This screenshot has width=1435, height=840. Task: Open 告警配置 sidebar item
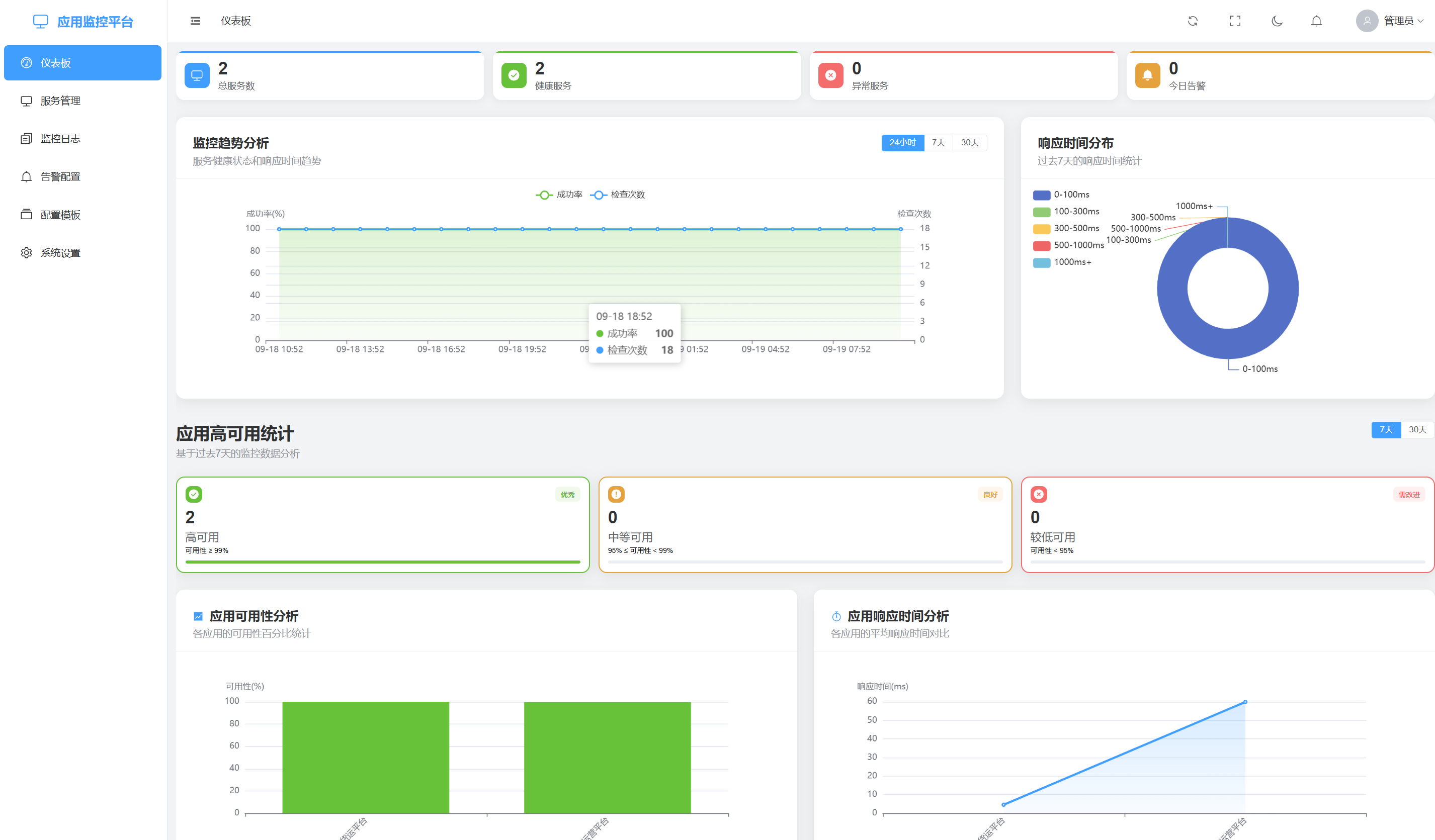click(60, 177)
